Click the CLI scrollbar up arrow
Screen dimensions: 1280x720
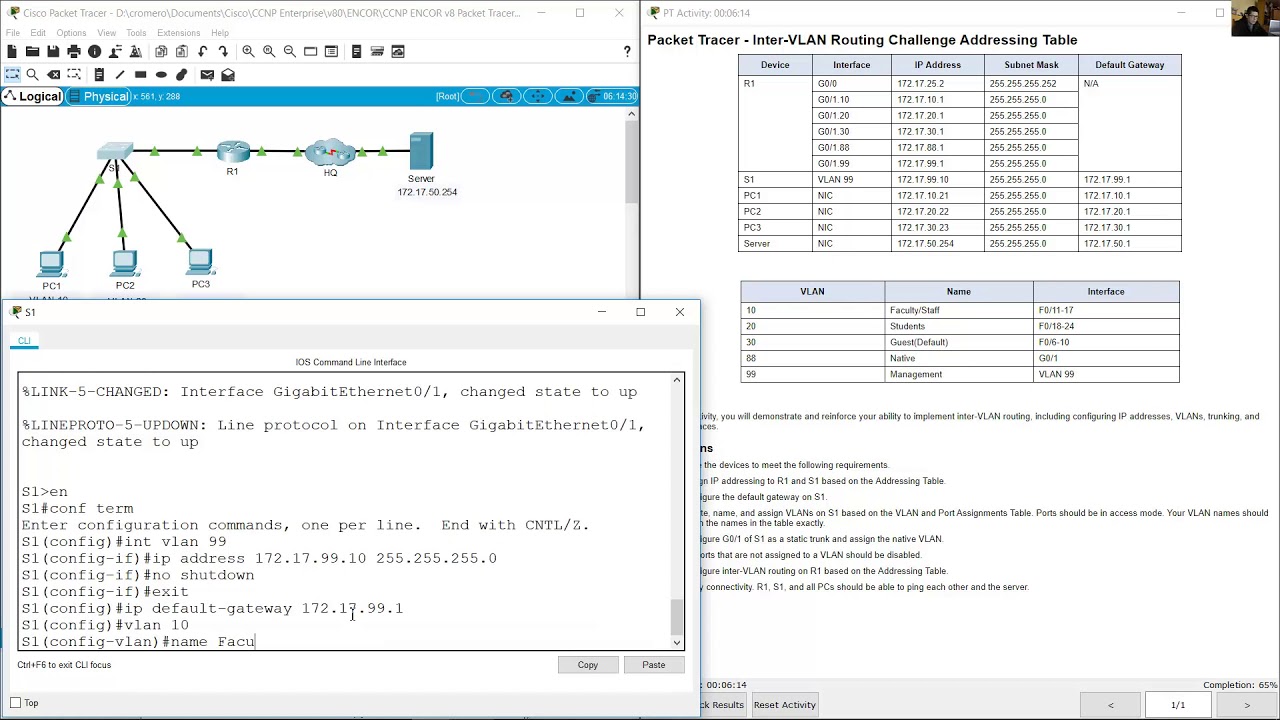[677, 380]
